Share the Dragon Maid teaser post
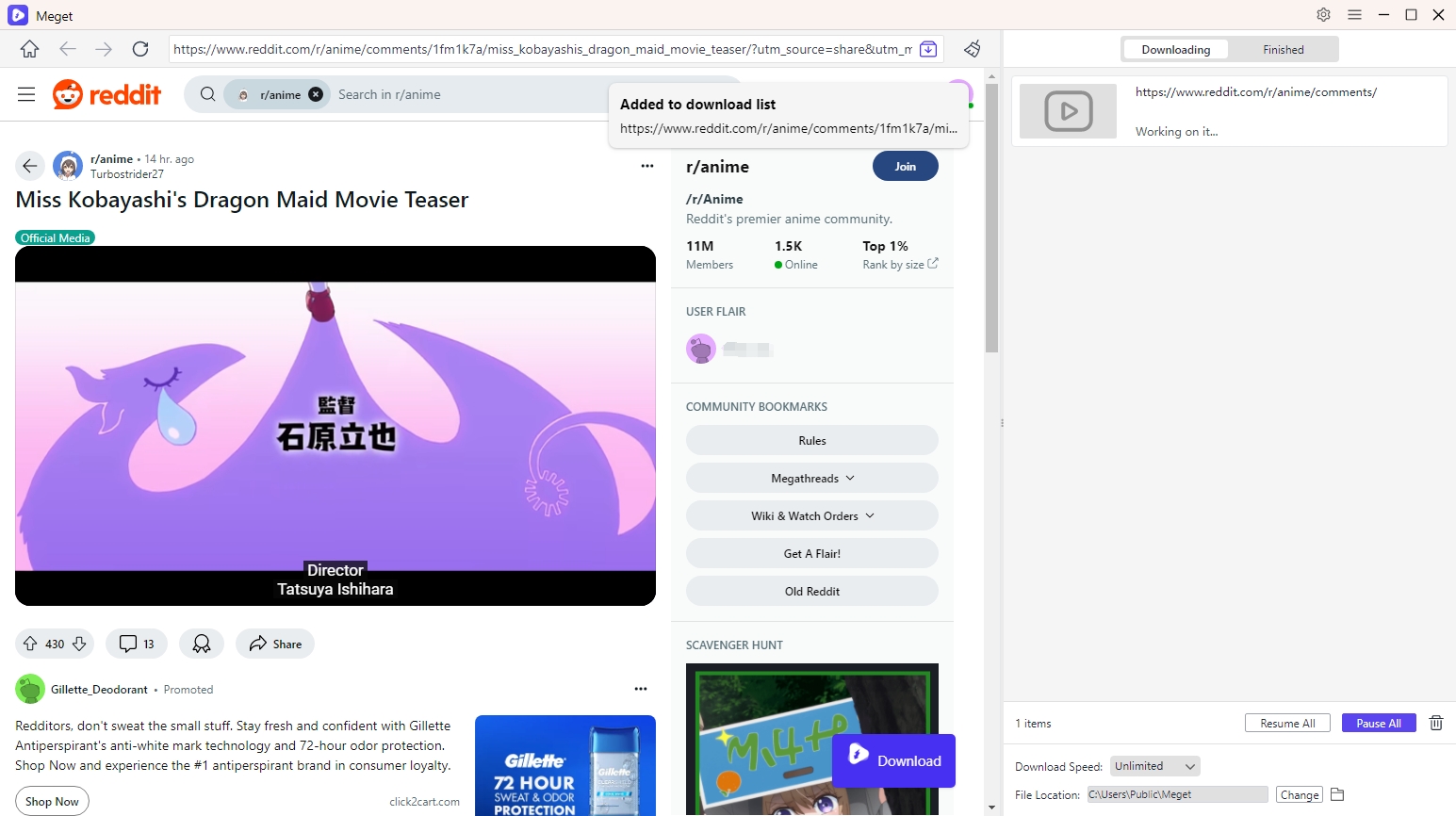 coord(275,644)
